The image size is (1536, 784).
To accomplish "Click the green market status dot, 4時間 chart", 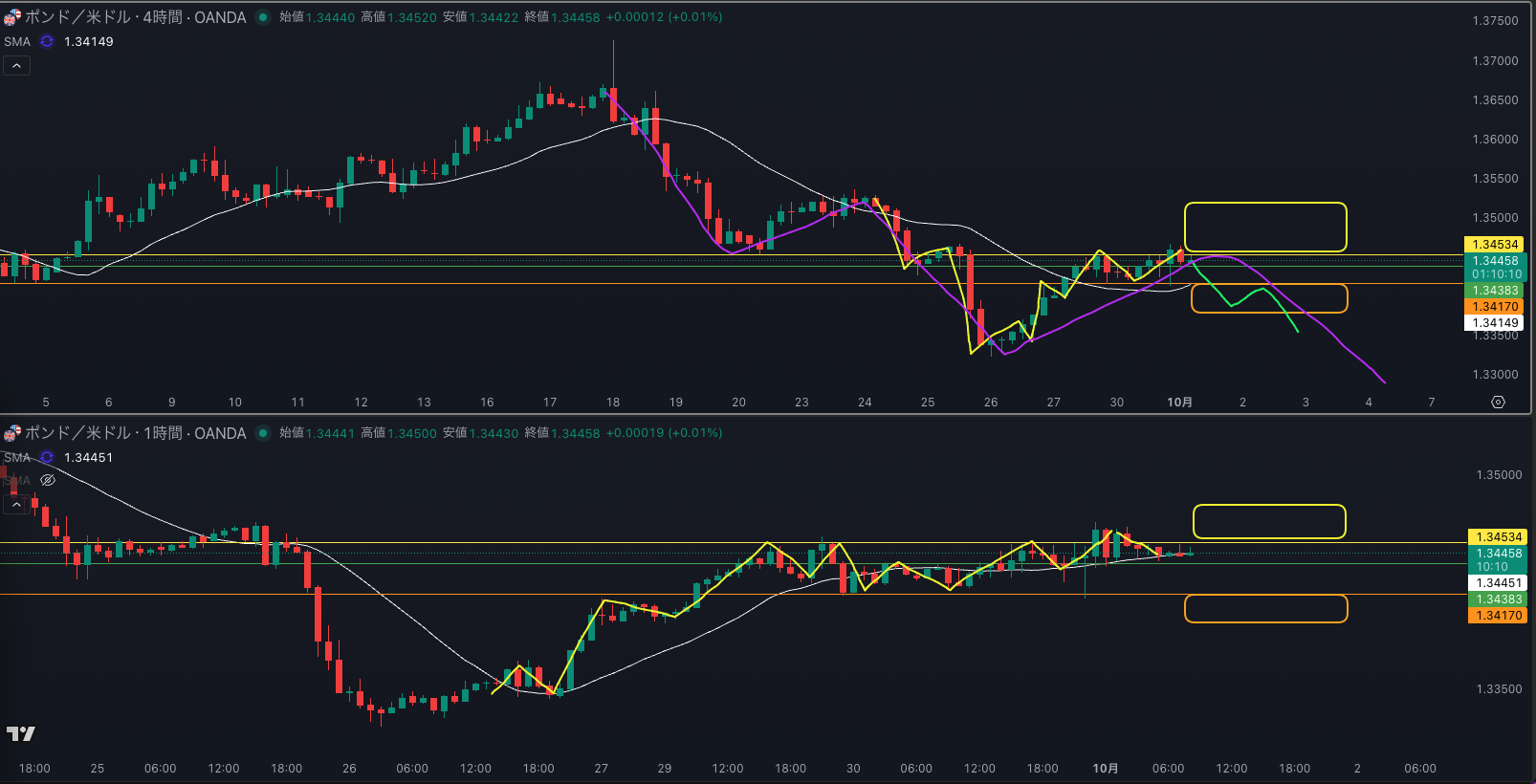I will pos(263,17).
